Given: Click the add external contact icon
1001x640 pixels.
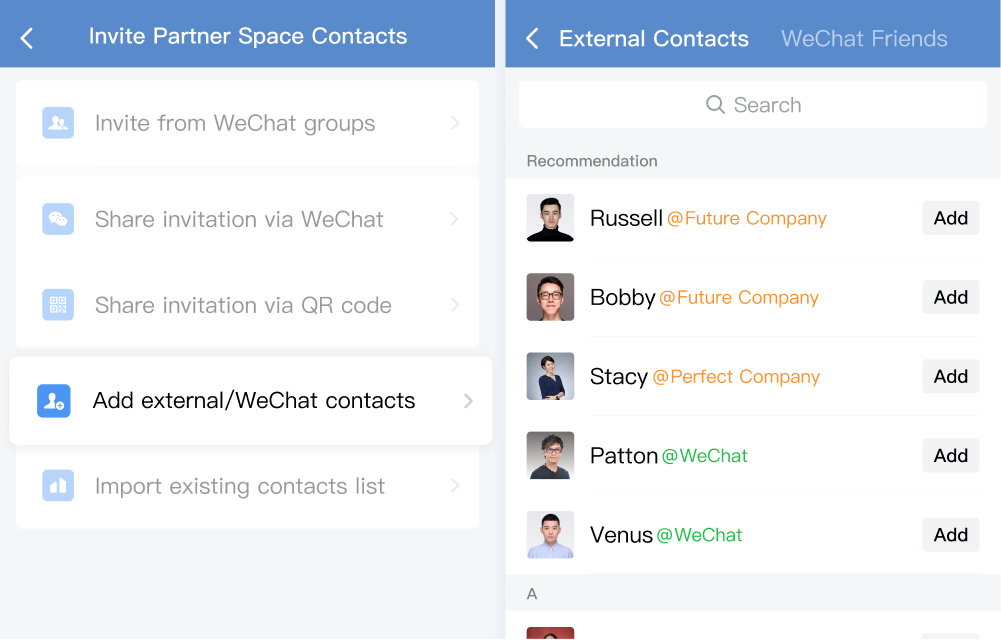Looking at the screenshot, I should (x=54, y=401).
